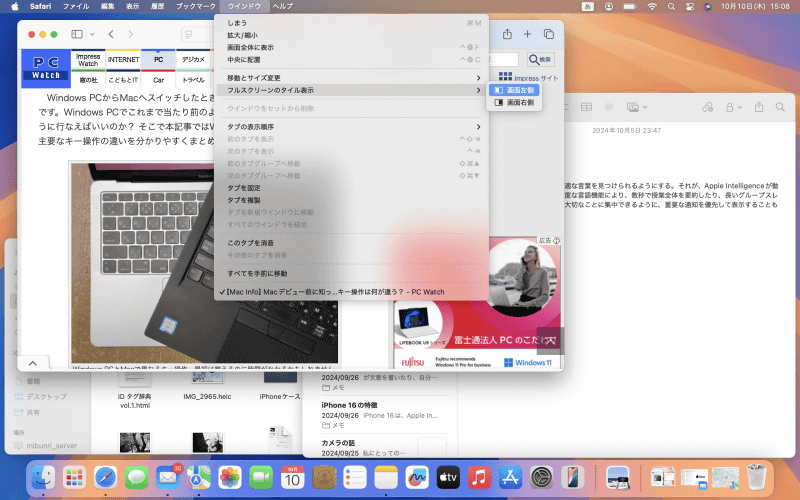Open Freeform from the Dock
The image size is (800, 500).
click(417, 478)
